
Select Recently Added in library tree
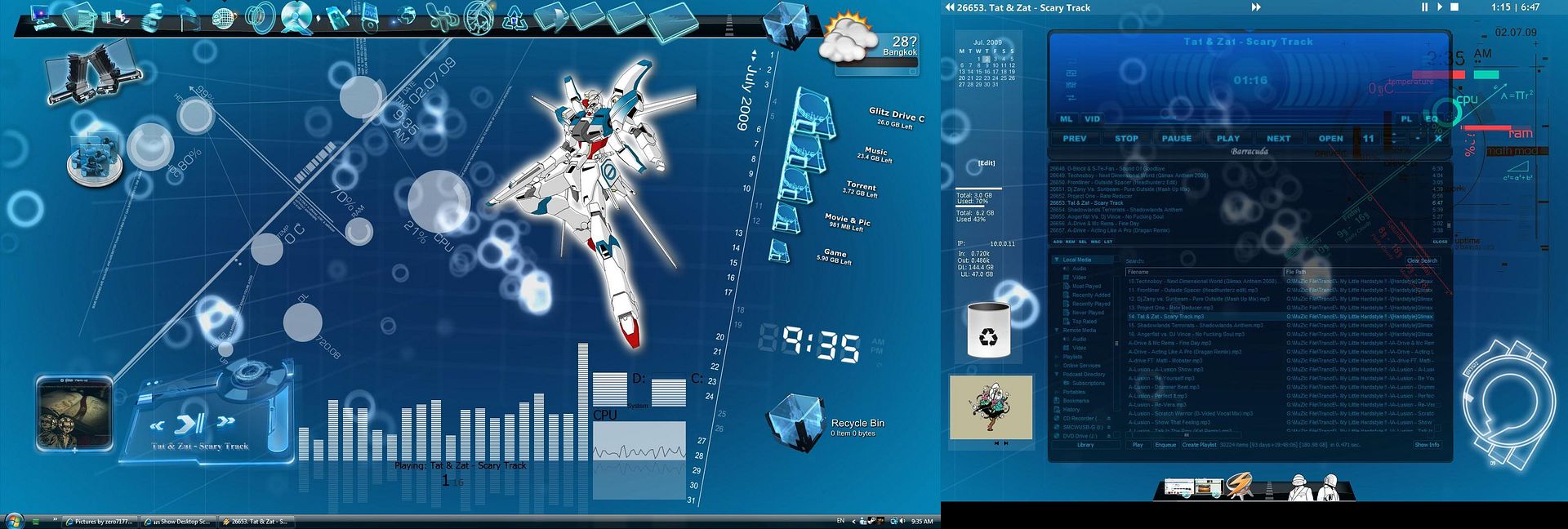pos(1091,295)
